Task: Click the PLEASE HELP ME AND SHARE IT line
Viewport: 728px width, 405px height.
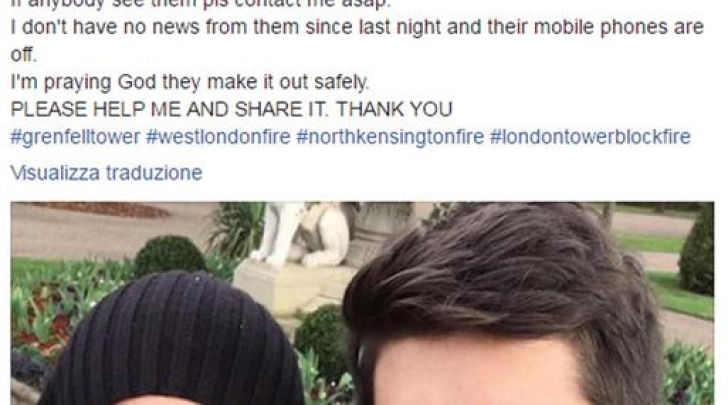Action: tap(231, 109)
